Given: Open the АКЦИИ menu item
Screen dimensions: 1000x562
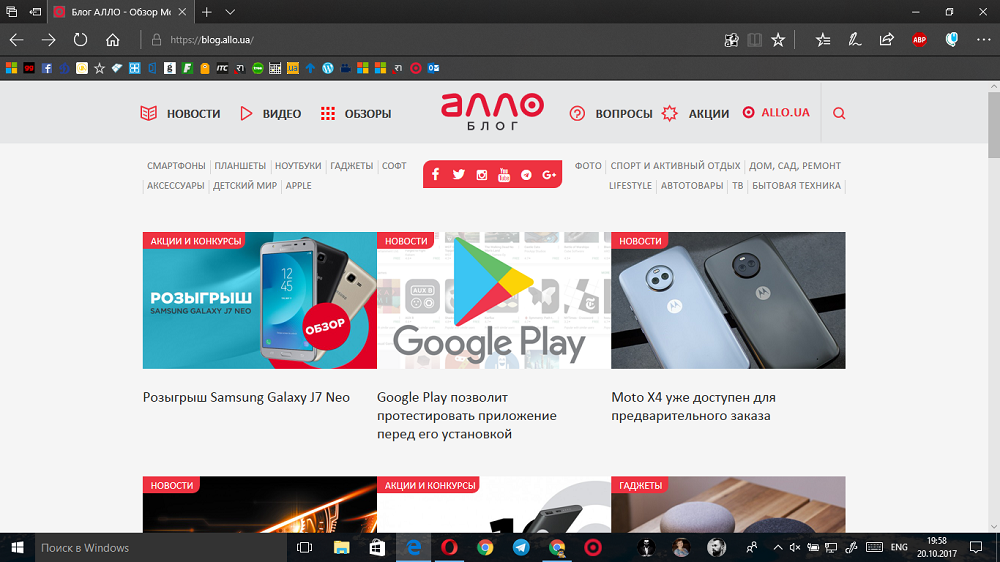Looking at the screenshot, I should [695, 114].
